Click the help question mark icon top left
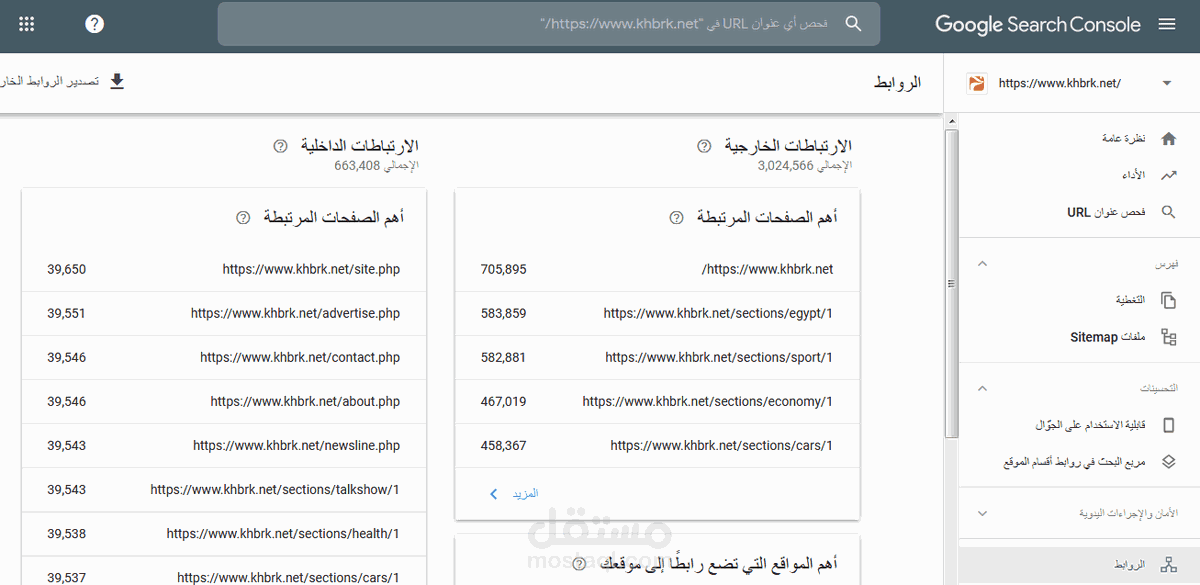 pos(94,23)
